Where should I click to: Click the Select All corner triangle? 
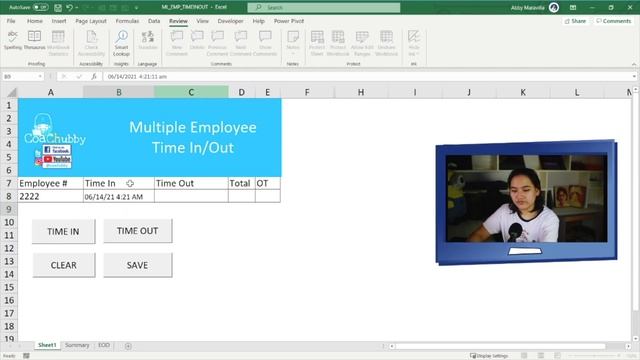(x=11, y=92)
